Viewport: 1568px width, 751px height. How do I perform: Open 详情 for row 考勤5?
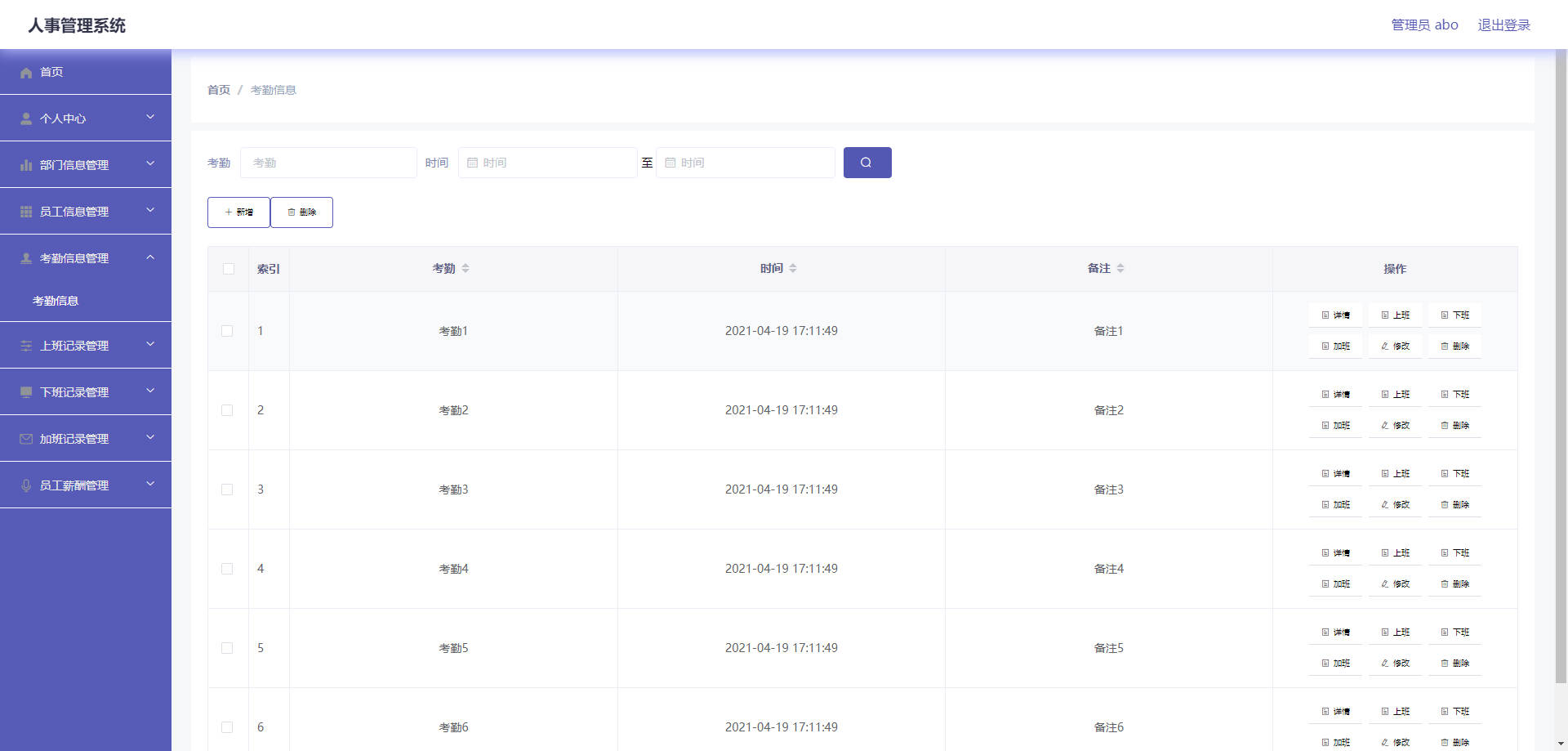1335,632
